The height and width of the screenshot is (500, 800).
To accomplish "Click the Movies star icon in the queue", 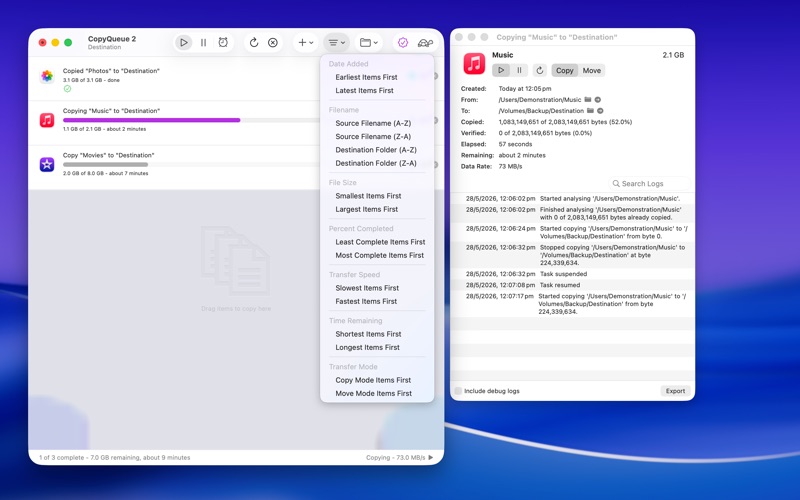I will [x=47, y=164].
